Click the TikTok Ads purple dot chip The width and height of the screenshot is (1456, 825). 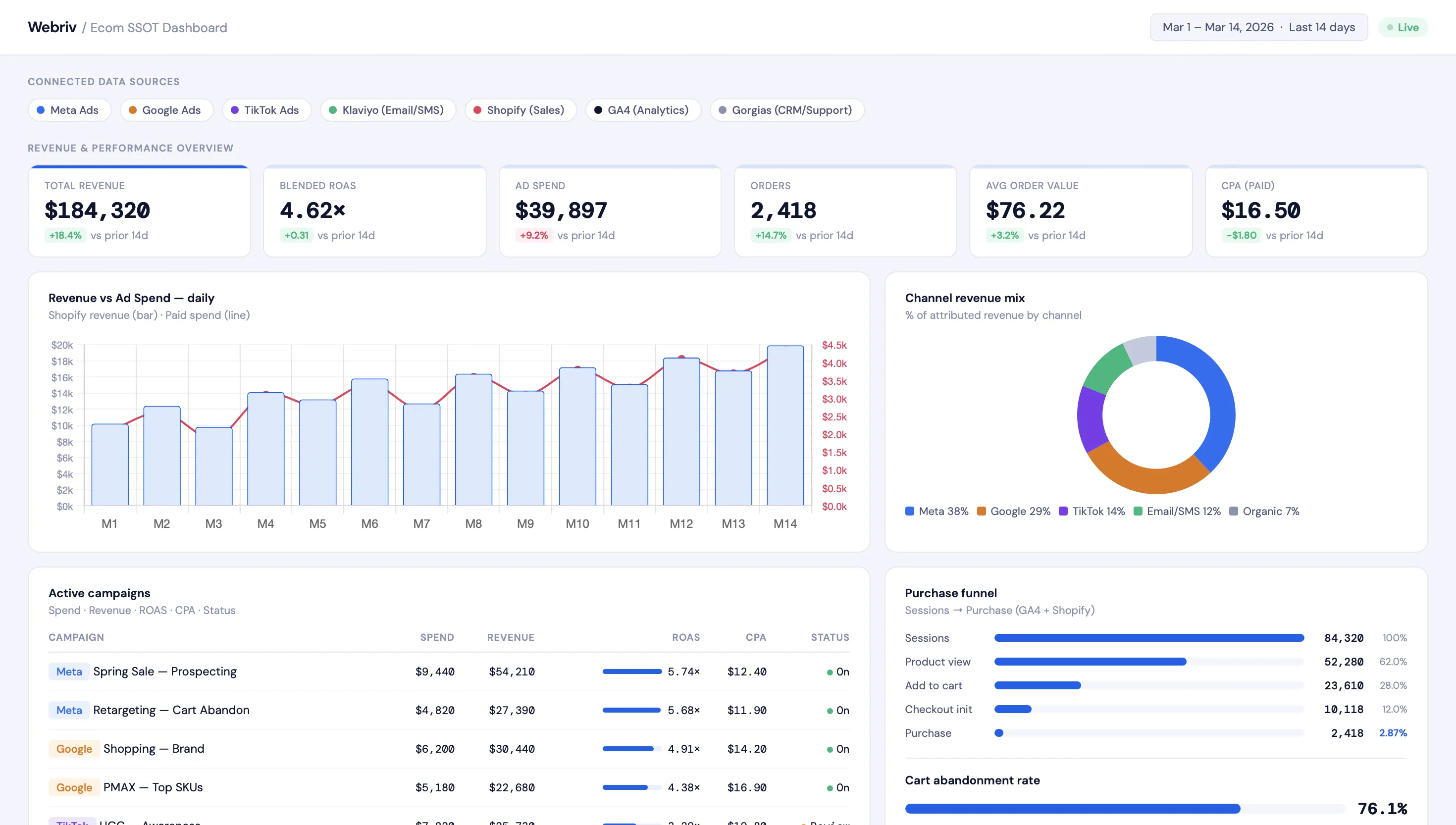click(x=266, y=110)
